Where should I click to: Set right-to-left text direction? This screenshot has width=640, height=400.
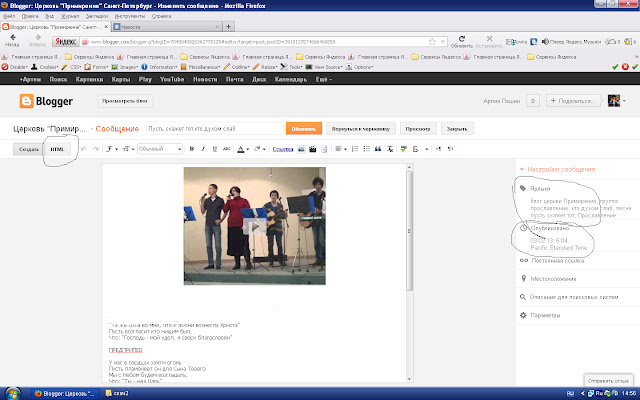(450, 149)
